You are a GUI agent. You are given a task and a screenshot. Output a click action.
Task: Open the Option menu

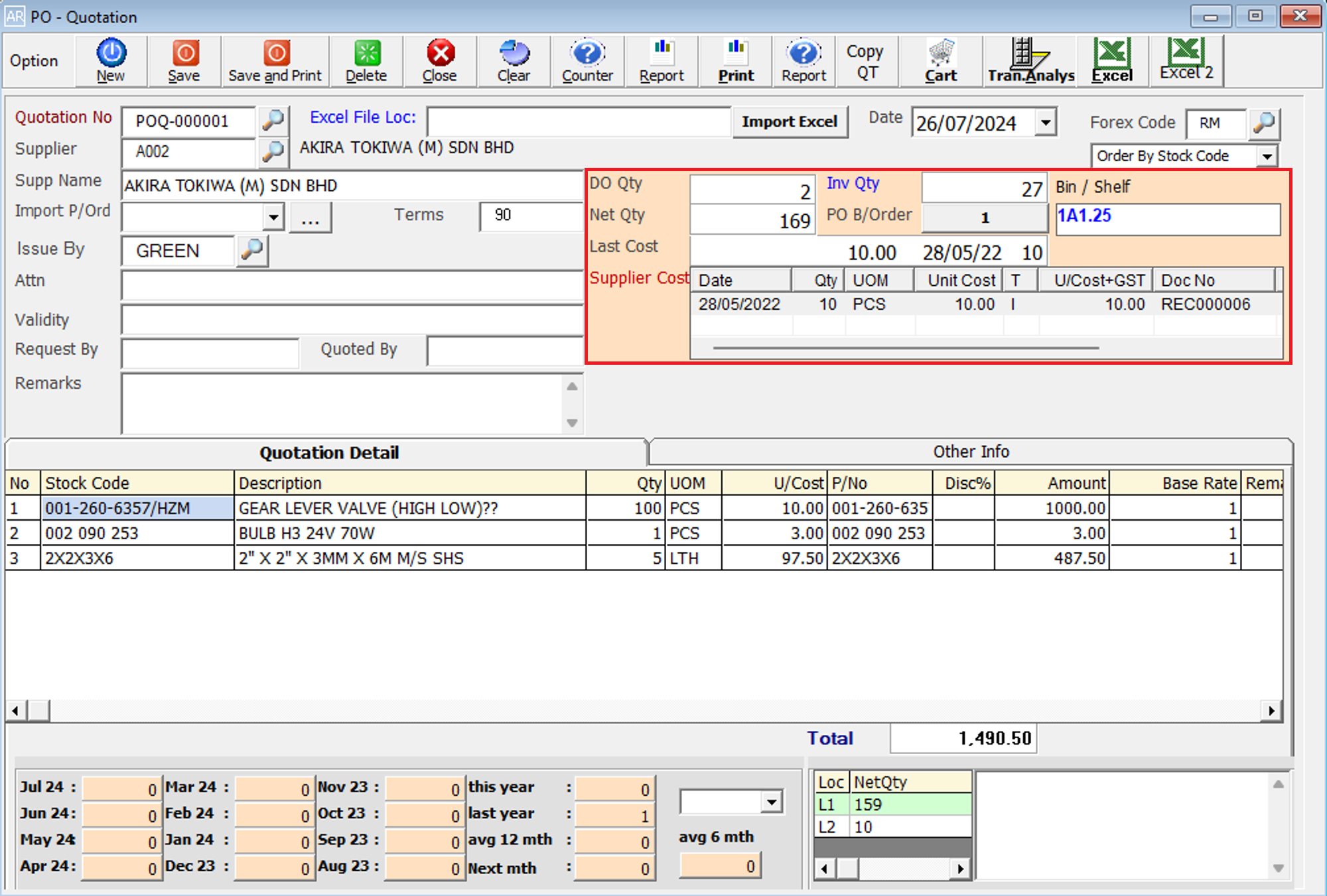[34, 61]
